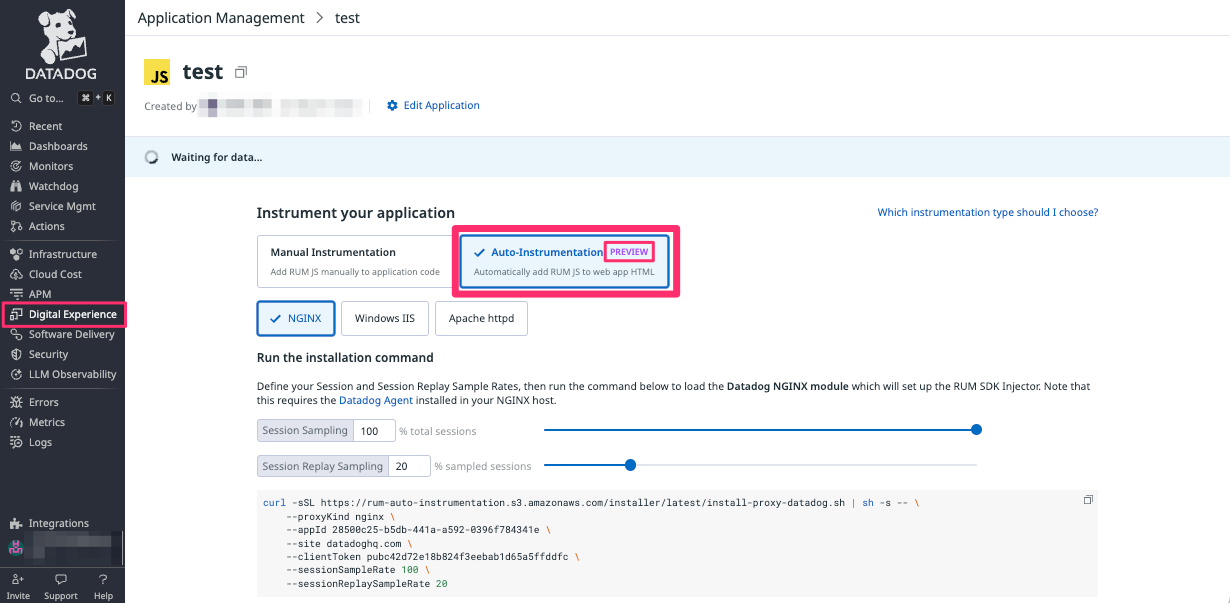Click the Integrations puzzle icon
The image size is (1230, 603).
point(16,523)
